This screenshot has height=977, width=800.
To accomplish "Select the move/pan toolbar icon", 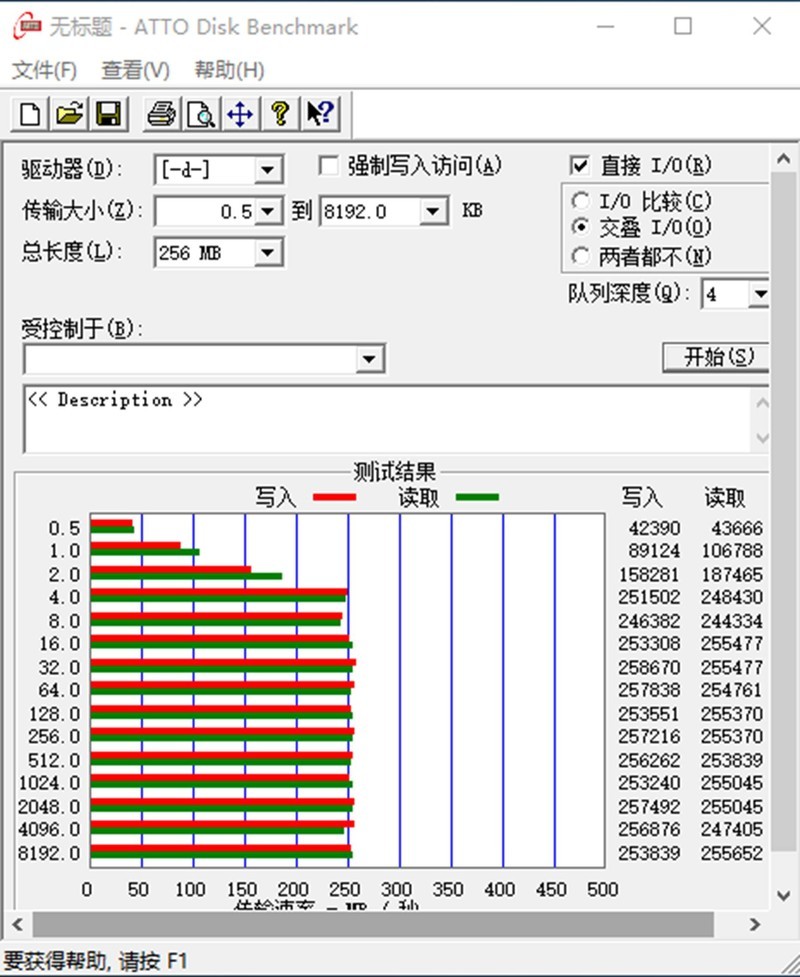I will pyautogui.click(x=239, y=114).
